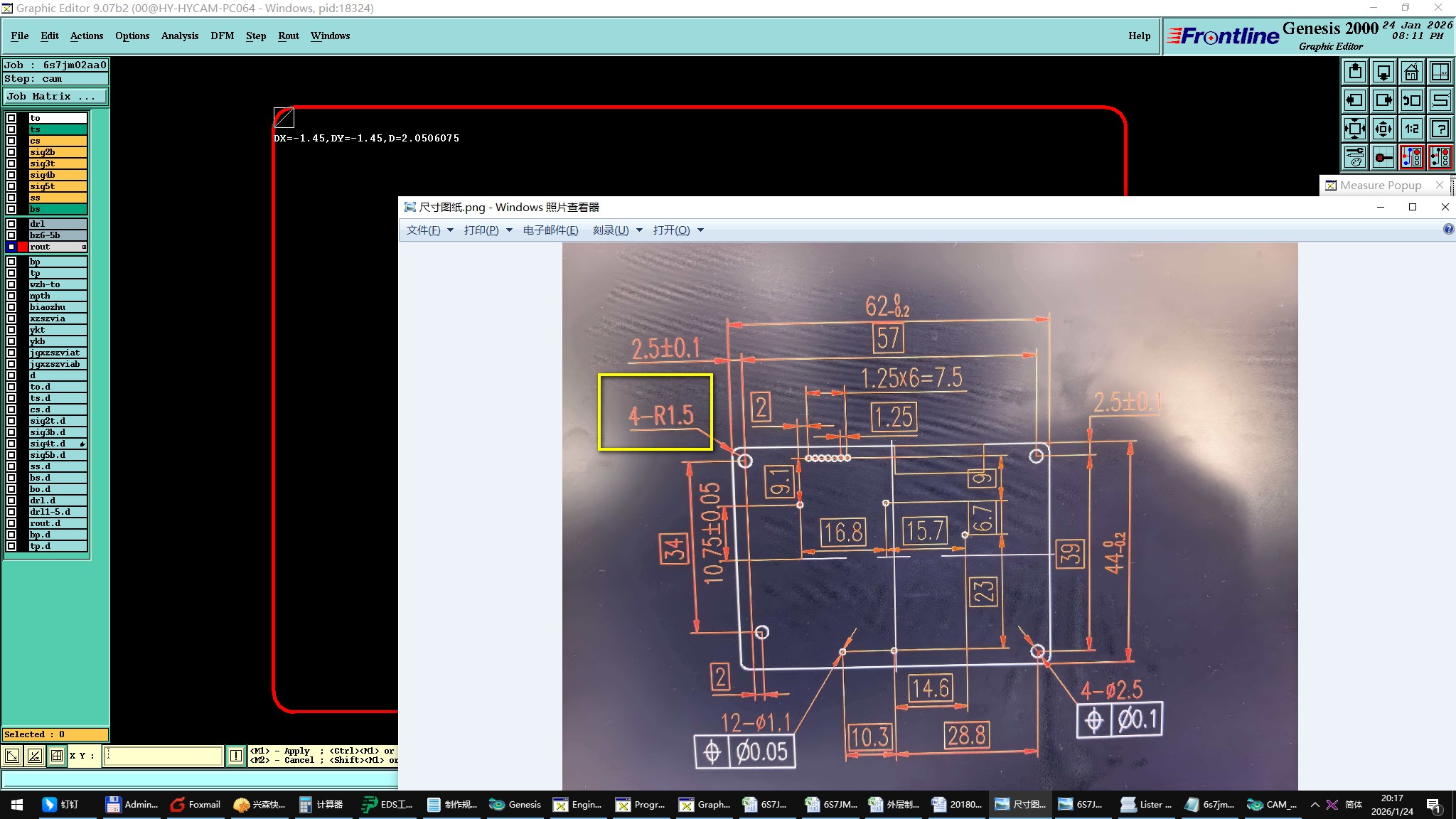
Task: Click the Job Matrix button
Action: point(55,96)
